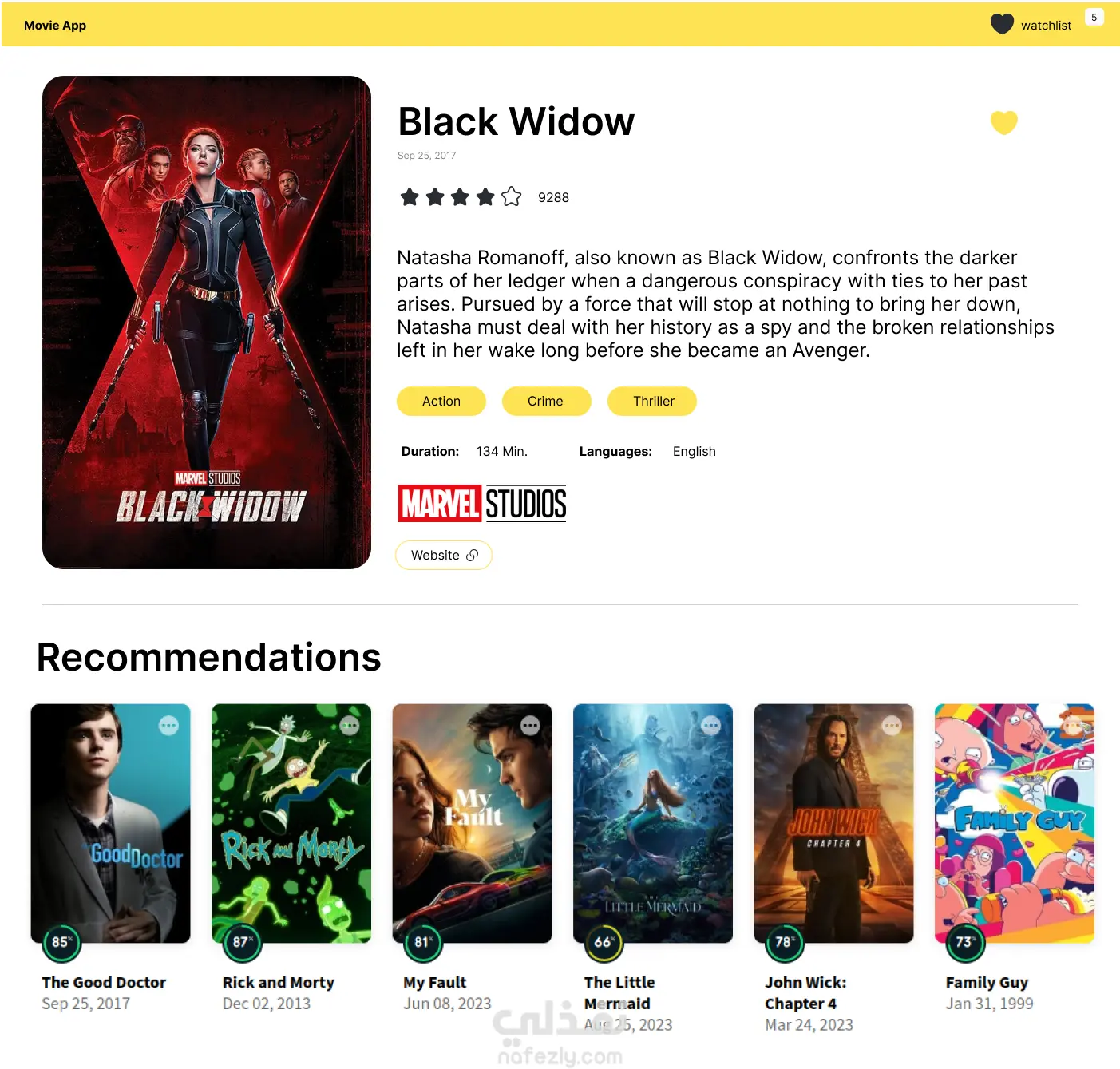
Task: Open three-dots menu on John Wick card
Action: pos(892,726)
